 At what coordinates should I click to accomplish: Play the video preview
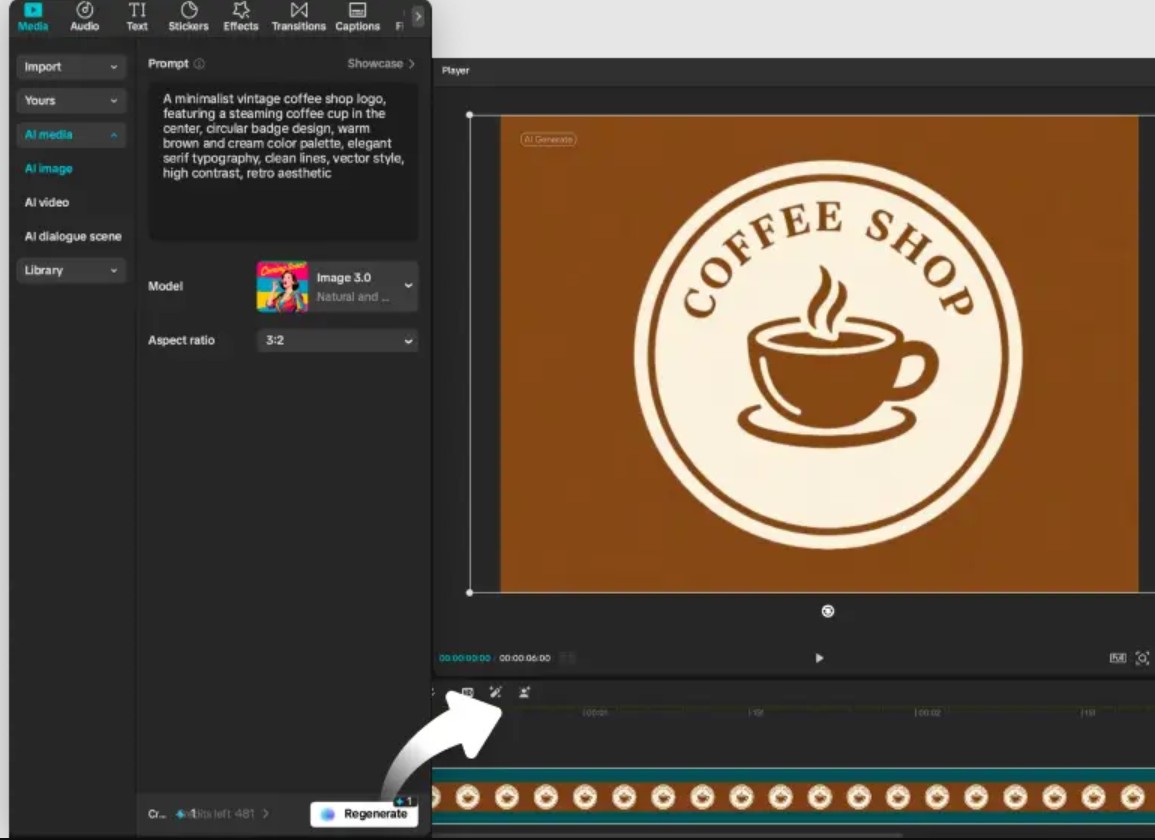819,658
